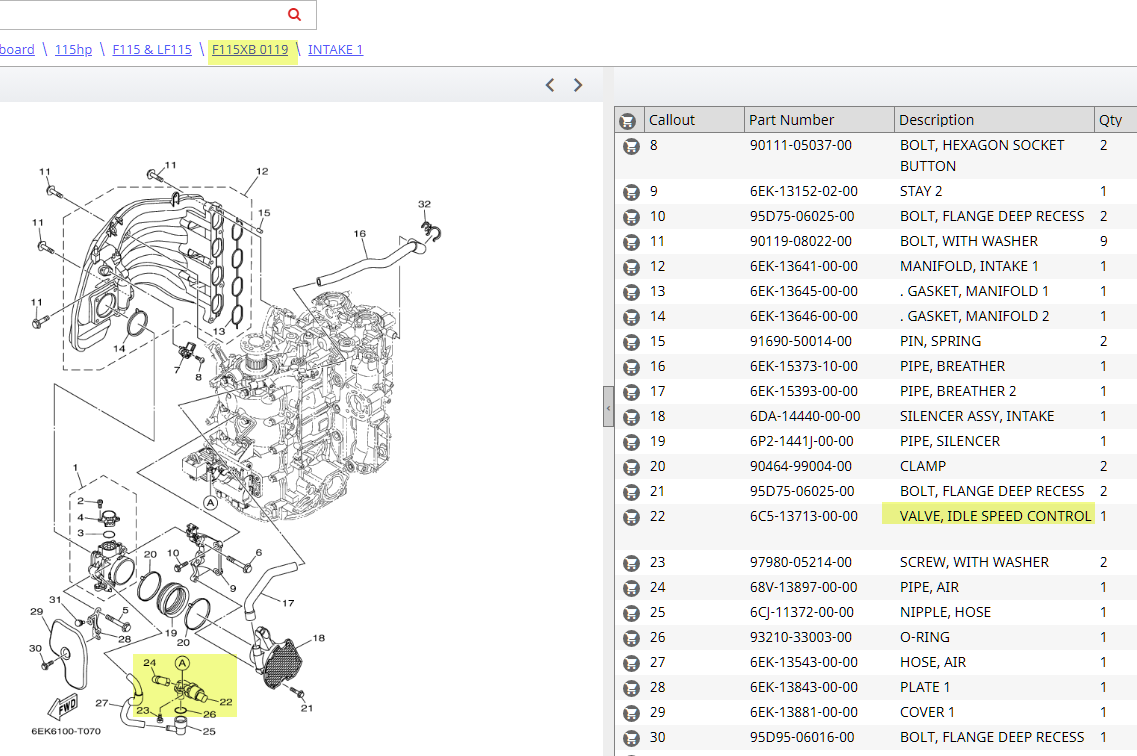Add STAY 2 to cart via cart icon
This screenshot has height=756, width=1137.
tap(632, 193)
